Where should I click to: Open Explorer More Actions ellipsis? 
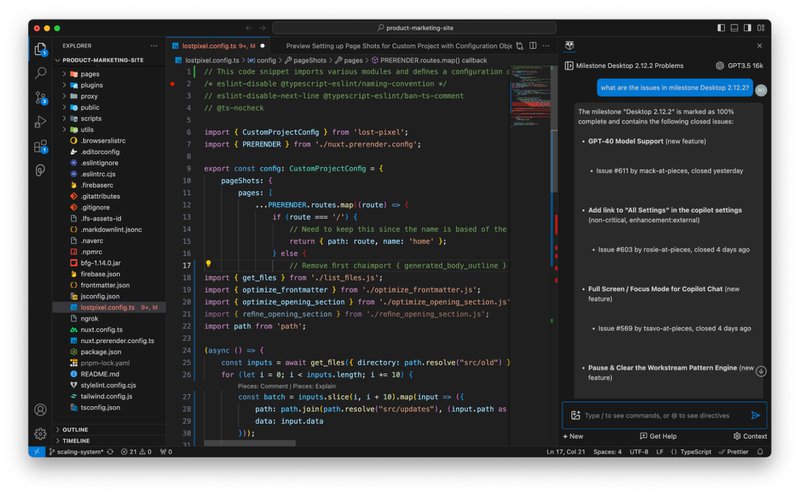[x=154, y=46]
